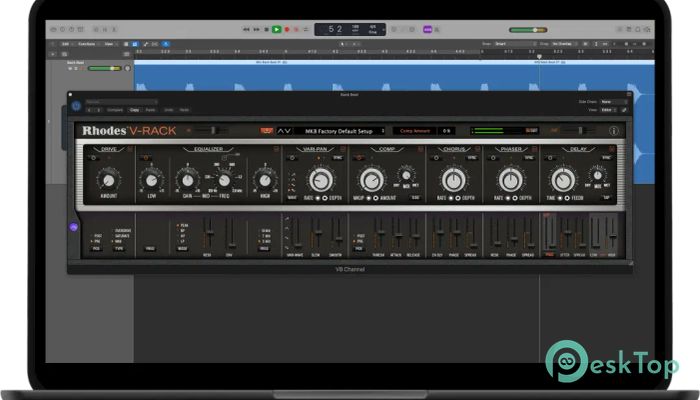This screenshot has height=400, width=700.
Task: Click the Comp Attack fader
Action: [397, 234]
